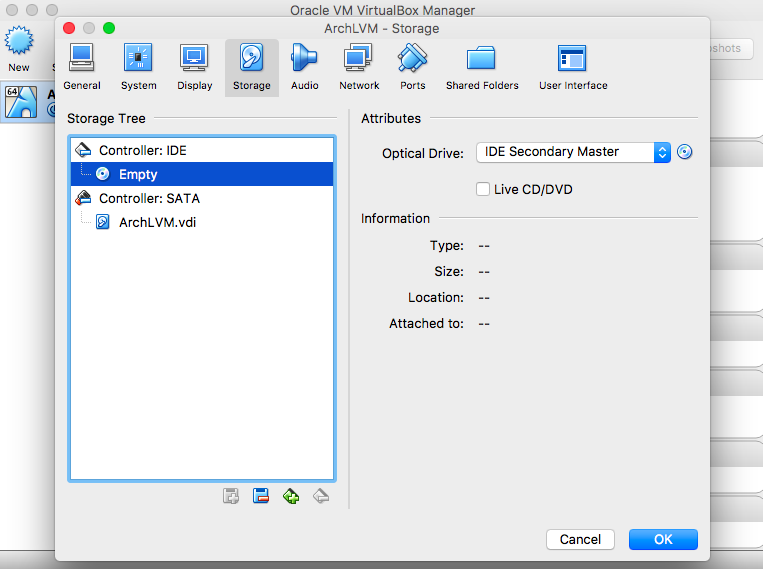Click the SATA controller icon
Image resolution: width=763 pixels, height=569 pixels.
click(x=83, y=198)
